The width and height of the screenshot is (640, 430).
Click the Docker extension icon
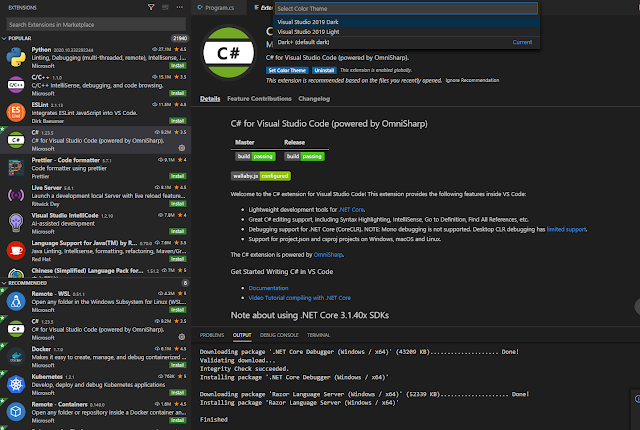[16, 357]
